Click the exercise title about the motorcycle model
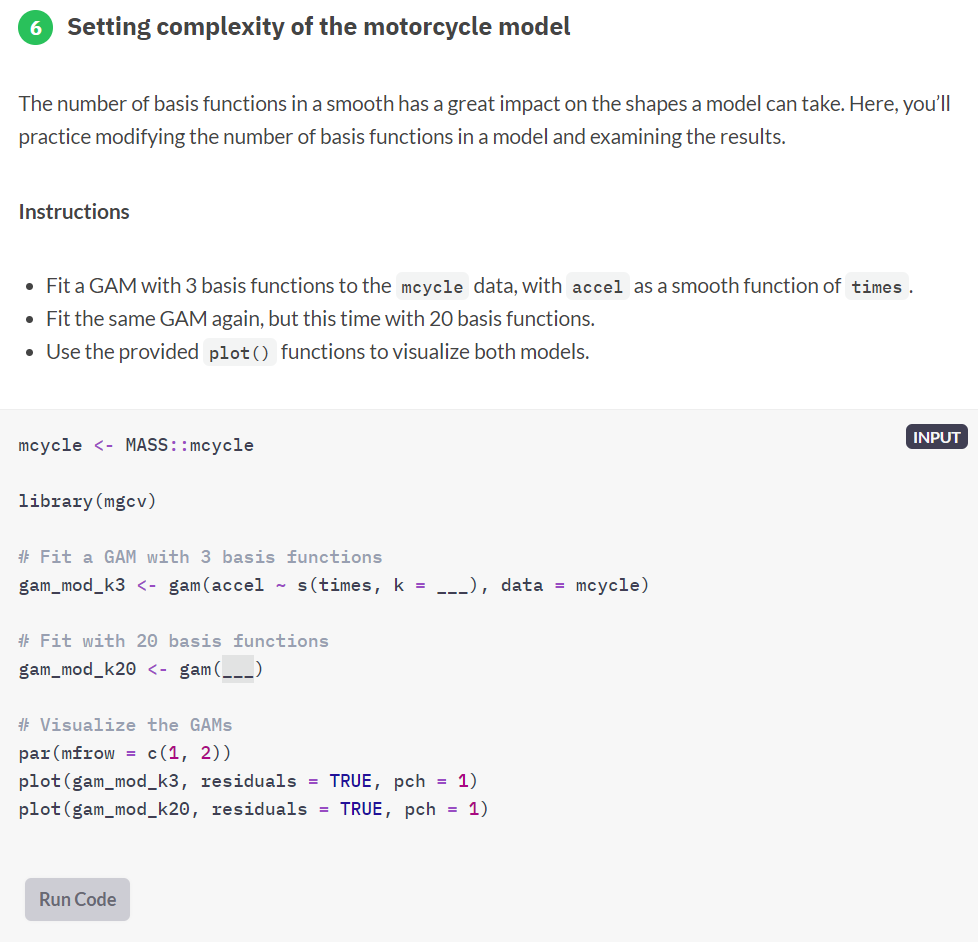 [x=319, y=27]
